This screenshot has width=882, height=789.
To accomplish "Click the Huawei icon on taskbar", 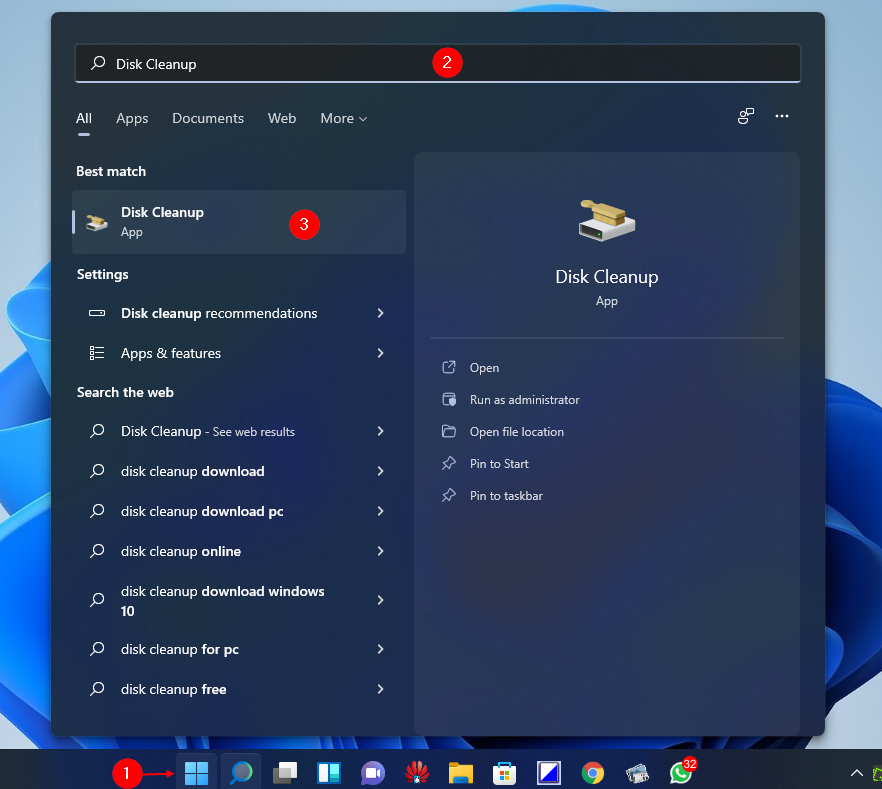I will click(x=417, y=773).
